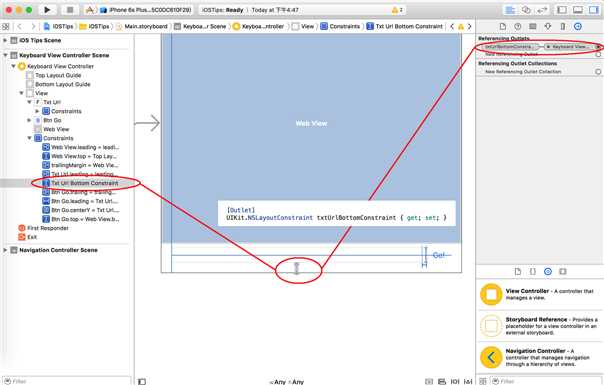Expand the Navigation Controller Scene
Screen dimensions: 604x385
click(5, 250)
